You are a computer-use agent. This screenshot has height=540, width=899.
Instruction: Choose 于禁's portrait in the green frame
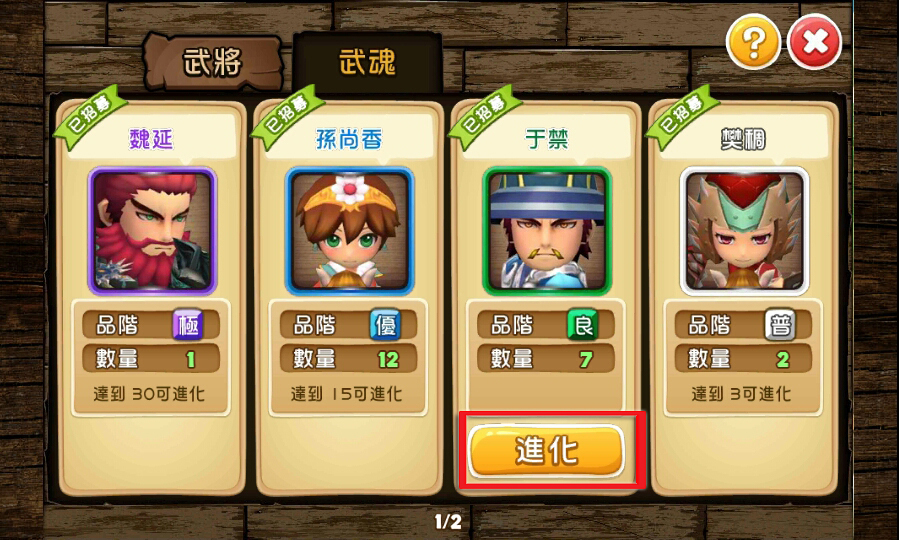[x=547, y=231]
